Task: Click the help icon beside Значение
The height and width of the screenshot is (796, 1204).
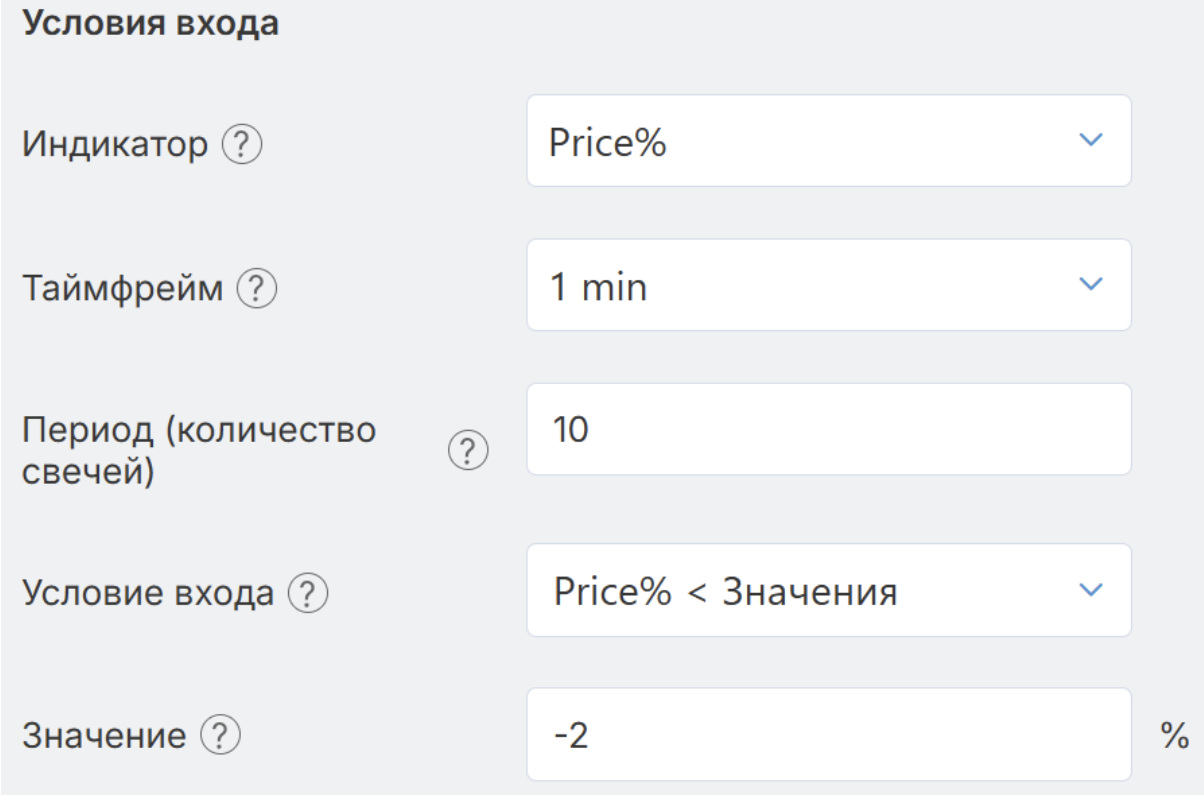Action: point(221,737)
